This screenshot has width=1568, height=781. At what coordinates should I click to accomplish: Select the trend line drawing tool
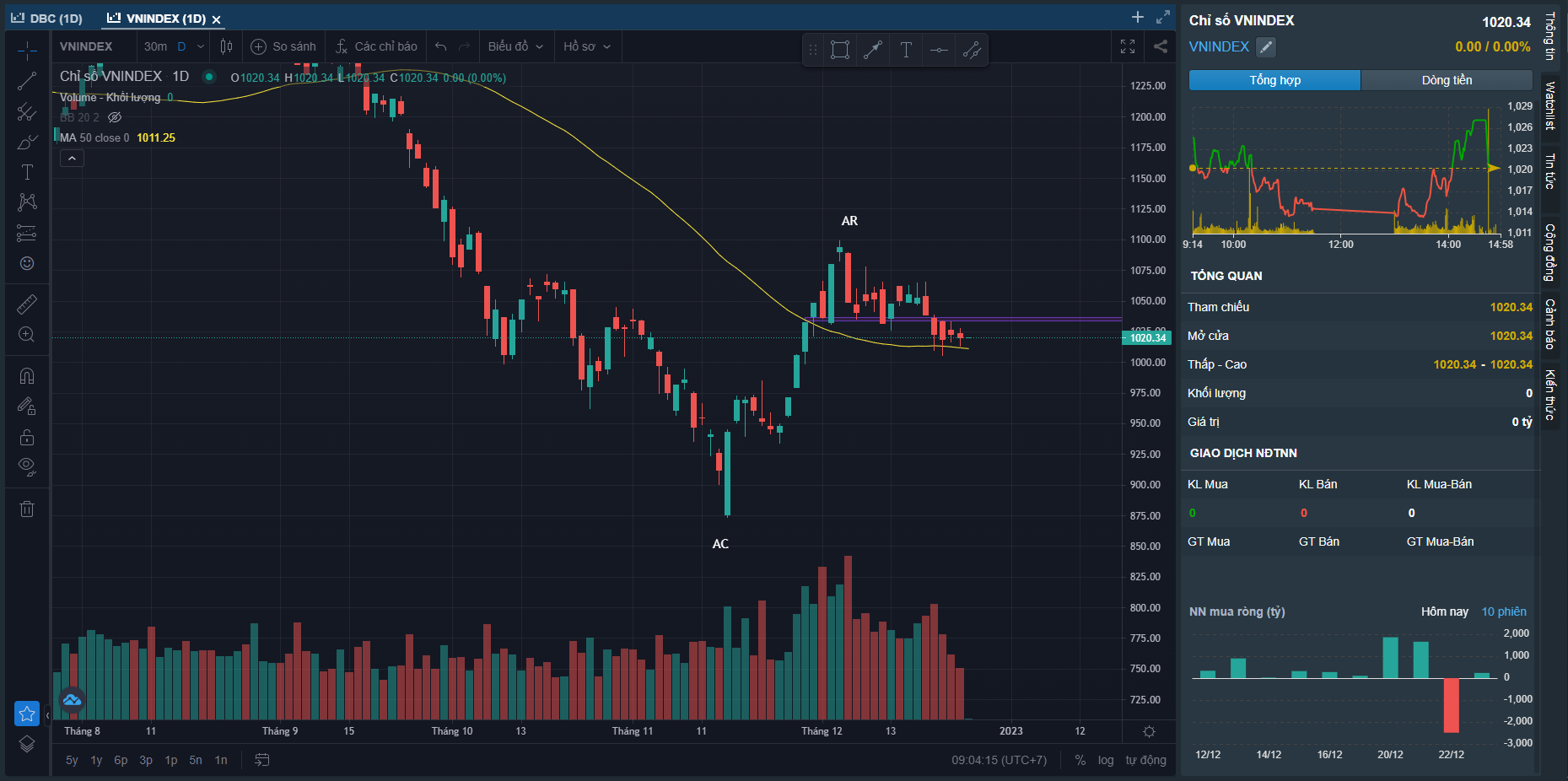(x=27, y=82)
